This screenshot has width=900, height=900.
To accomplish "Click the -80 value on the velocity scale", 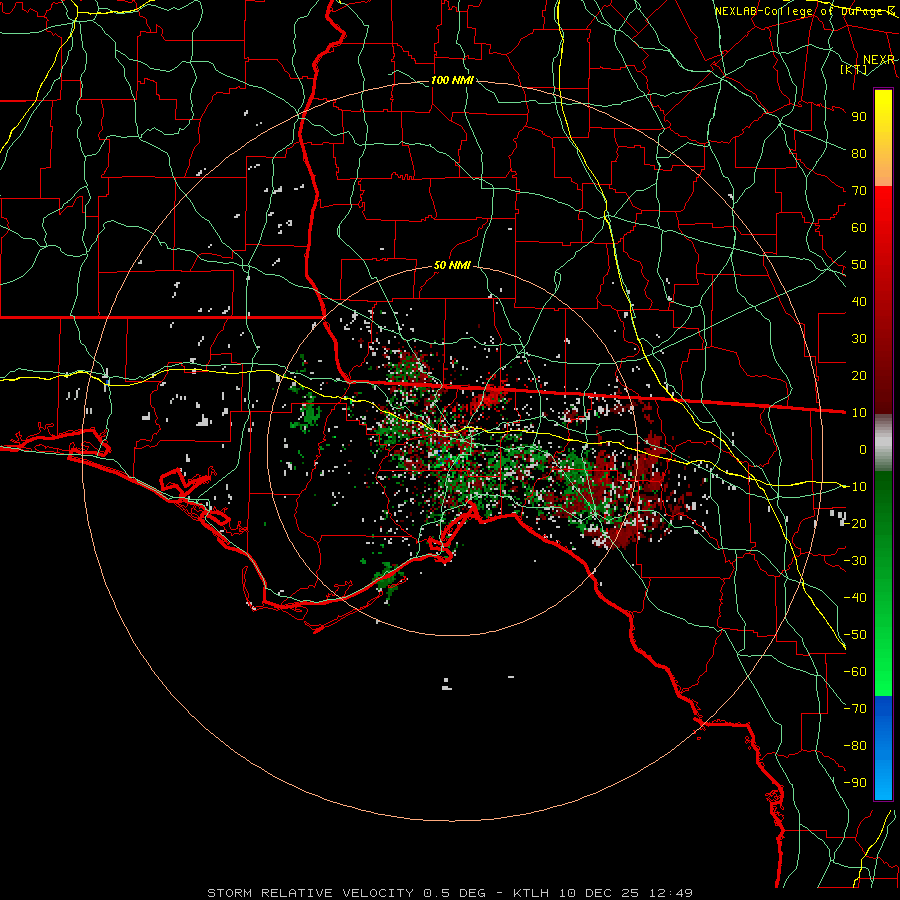I will 855,746.
